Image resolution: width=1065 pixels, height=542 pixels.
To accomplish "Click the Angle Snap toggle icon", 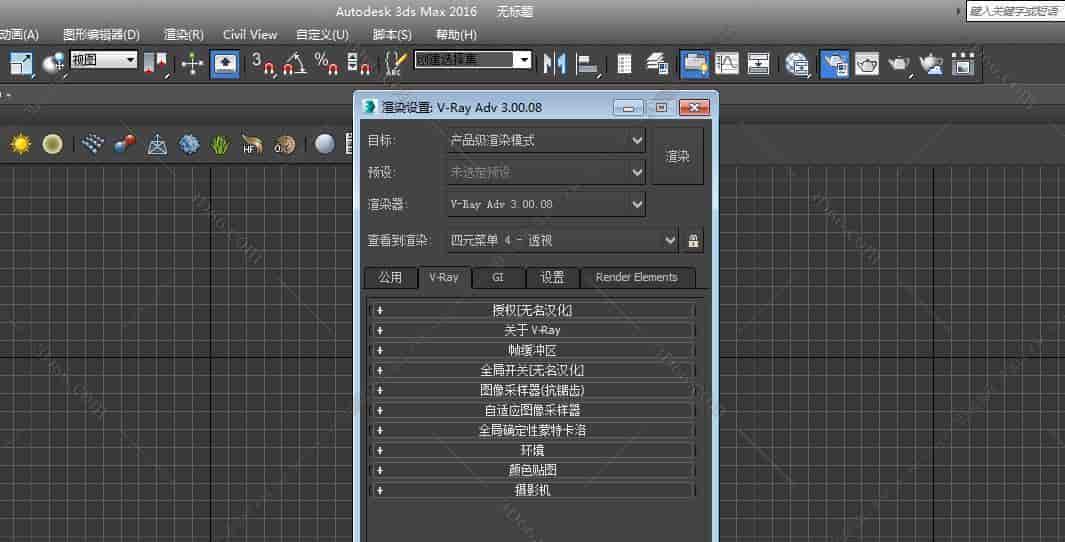I will [x=294, y=63].
